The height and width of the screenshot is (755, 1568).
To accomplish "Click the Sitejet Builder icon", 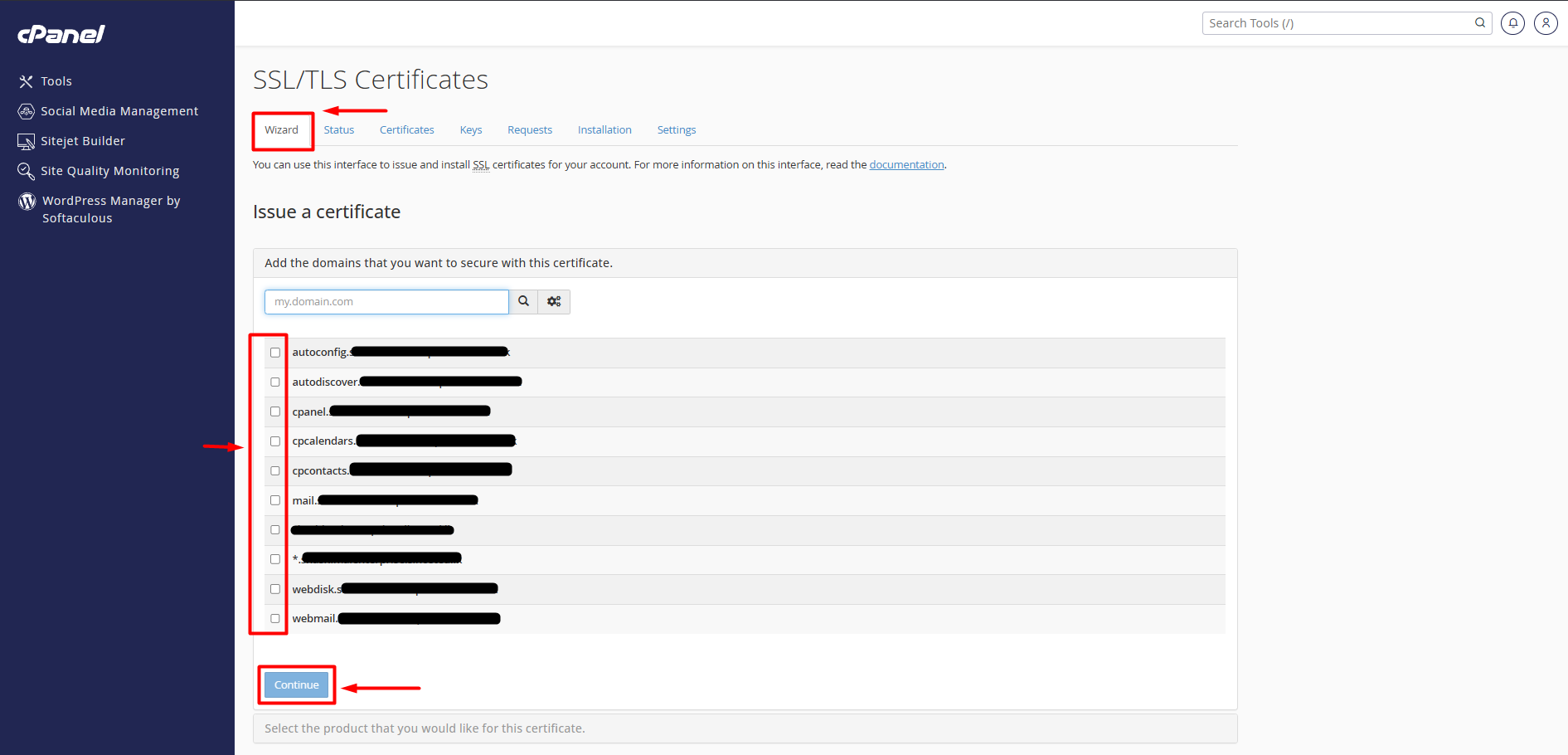I will click(x=27, y=141).
